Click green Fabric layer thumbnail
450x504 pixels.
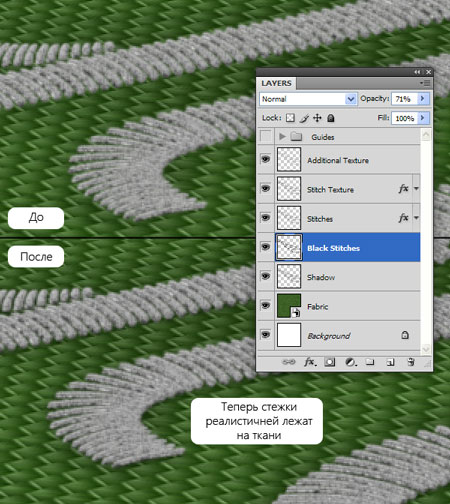(289, 305)
